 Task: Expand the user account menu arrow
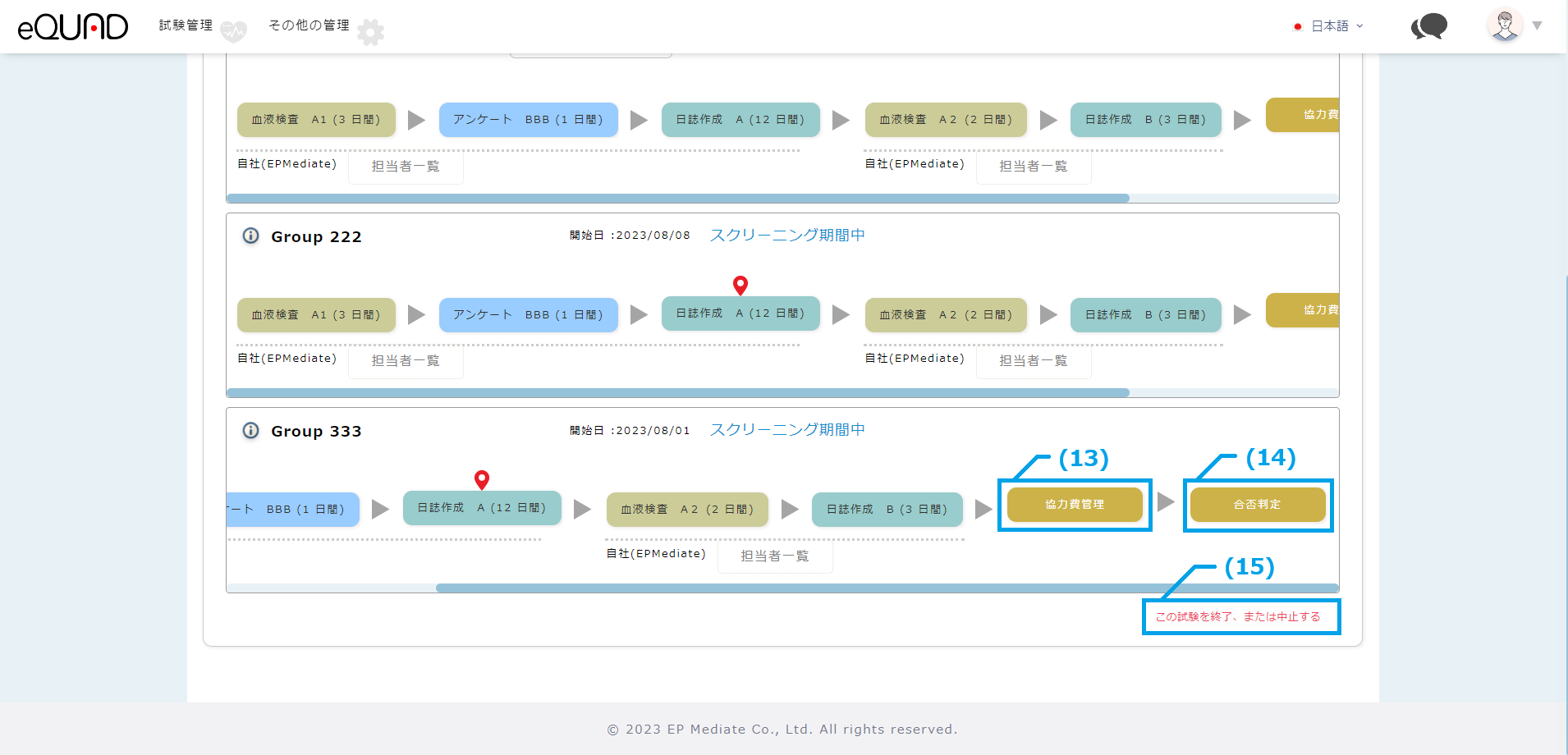click(x=1537, y=26)
